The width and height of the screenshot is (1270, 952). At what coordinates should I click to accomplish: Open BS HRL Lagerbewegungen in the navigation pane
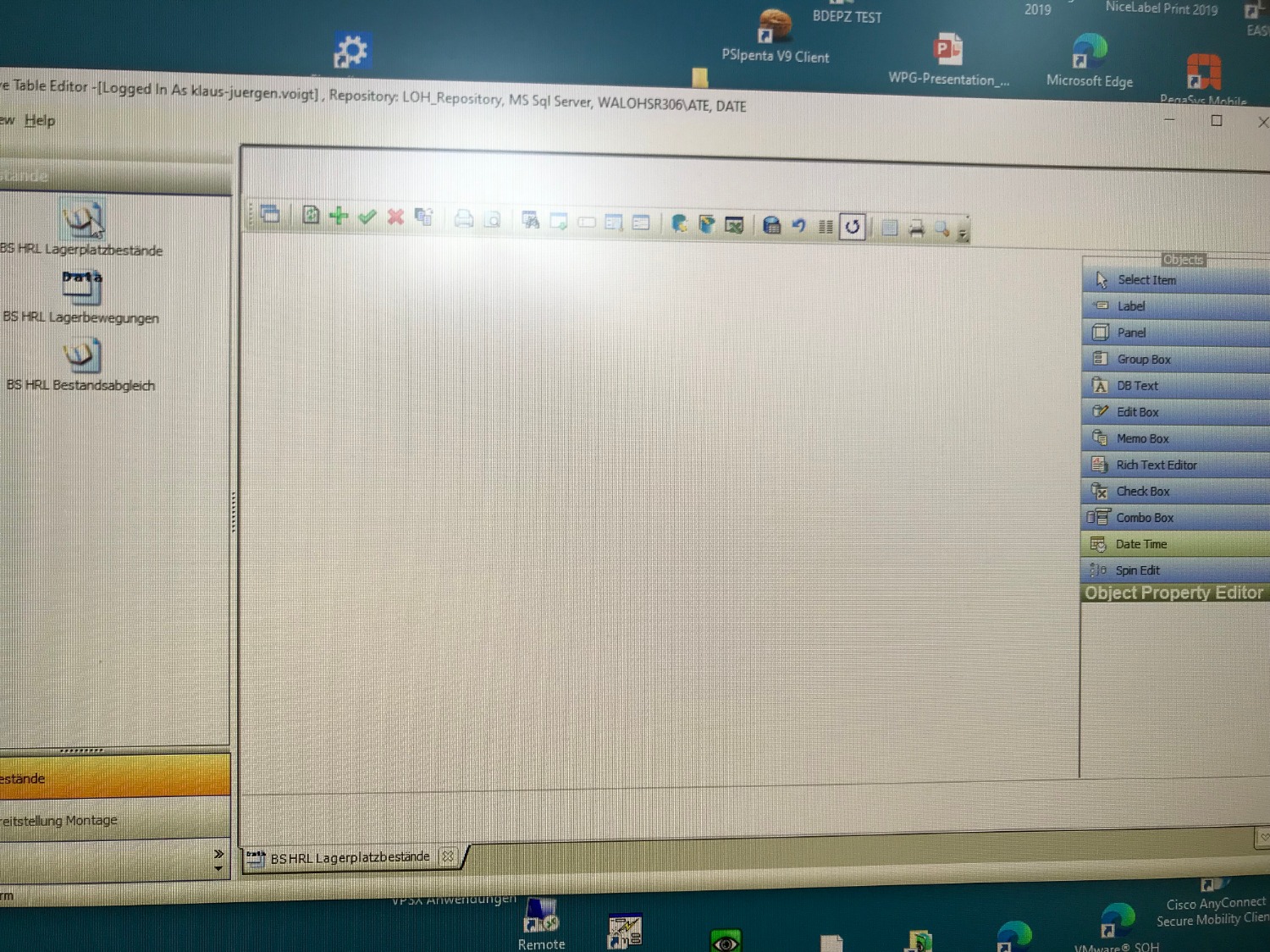click(81, 297)
